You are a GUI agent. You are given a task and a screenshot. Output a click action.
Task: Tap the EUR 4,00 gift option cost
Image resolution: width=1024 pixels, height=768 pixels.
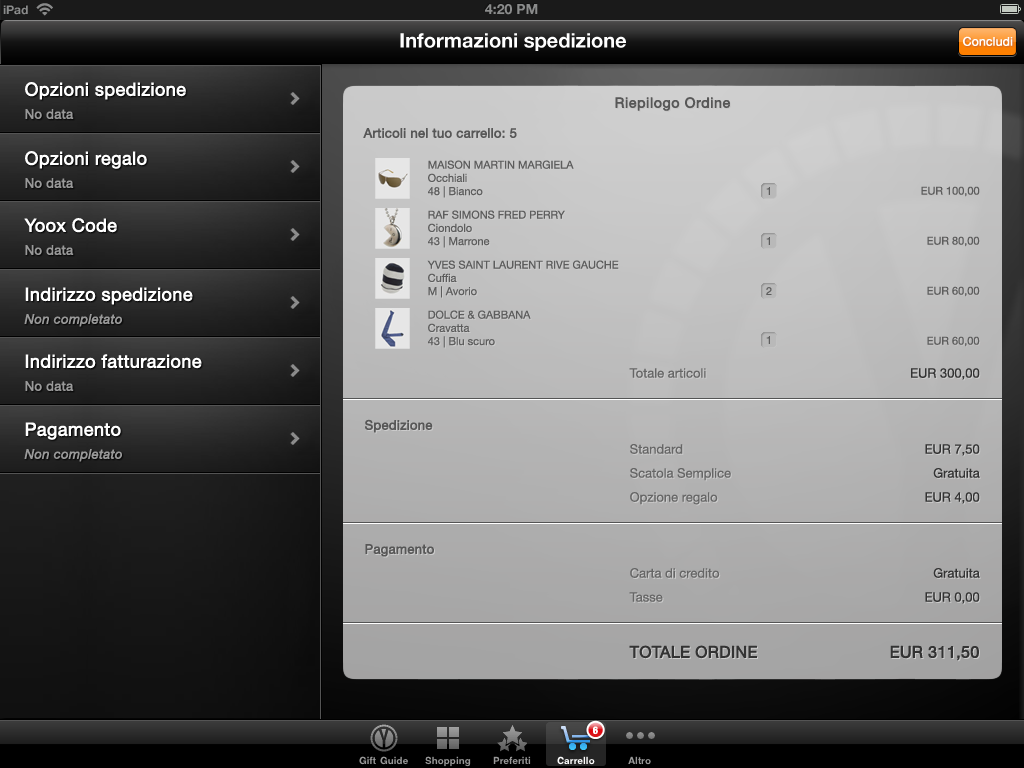click(x=952, y=498)
